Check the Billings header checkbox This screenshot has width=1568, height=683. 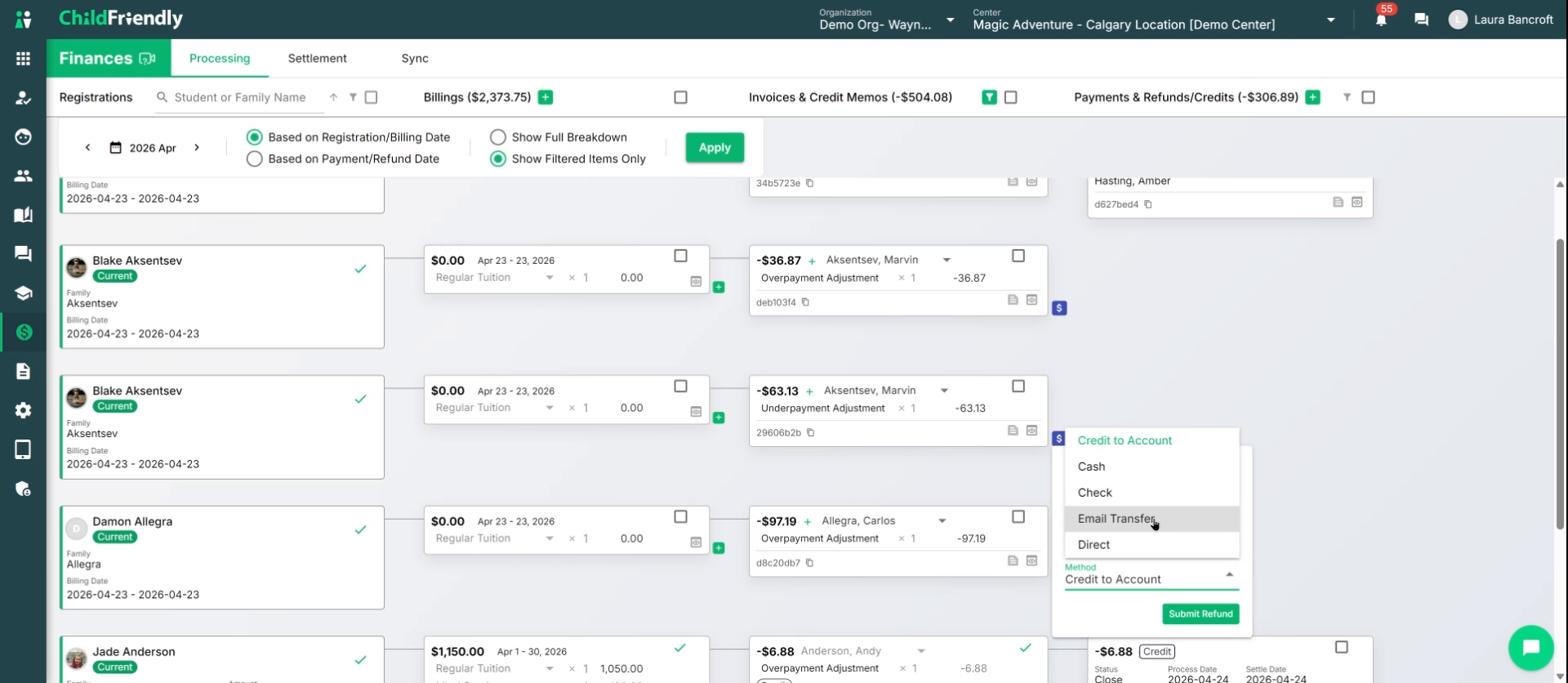click(680, 97)
